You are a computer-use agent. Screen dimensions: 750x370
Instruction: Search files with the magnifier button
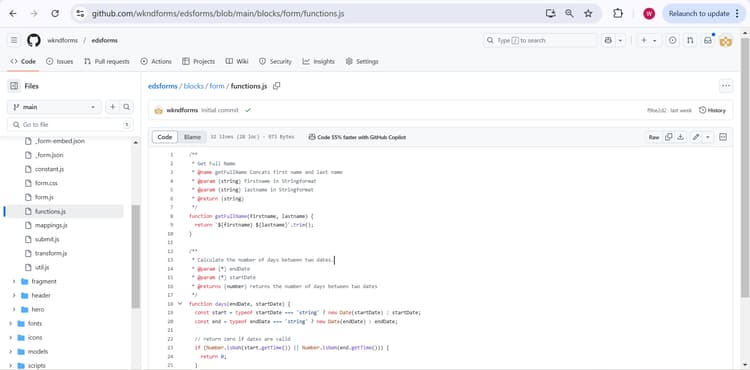126,107
